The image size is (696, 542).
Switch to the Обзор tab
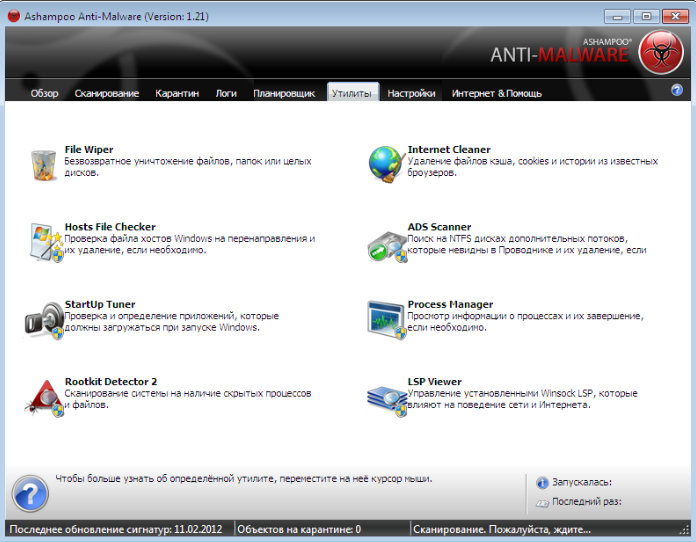coord(44,93)
